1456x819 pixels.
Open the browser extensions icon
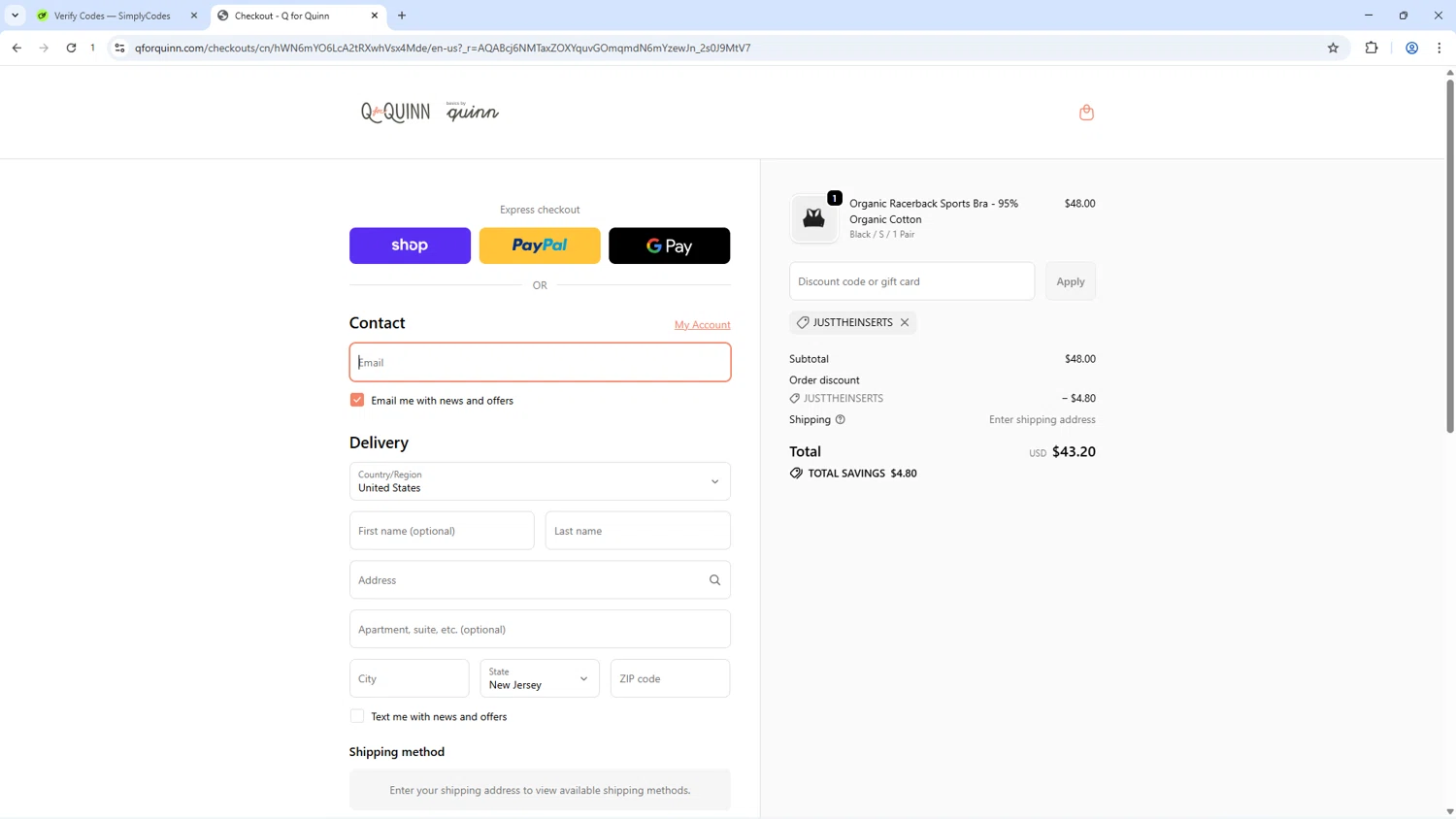pos(1372,48)
